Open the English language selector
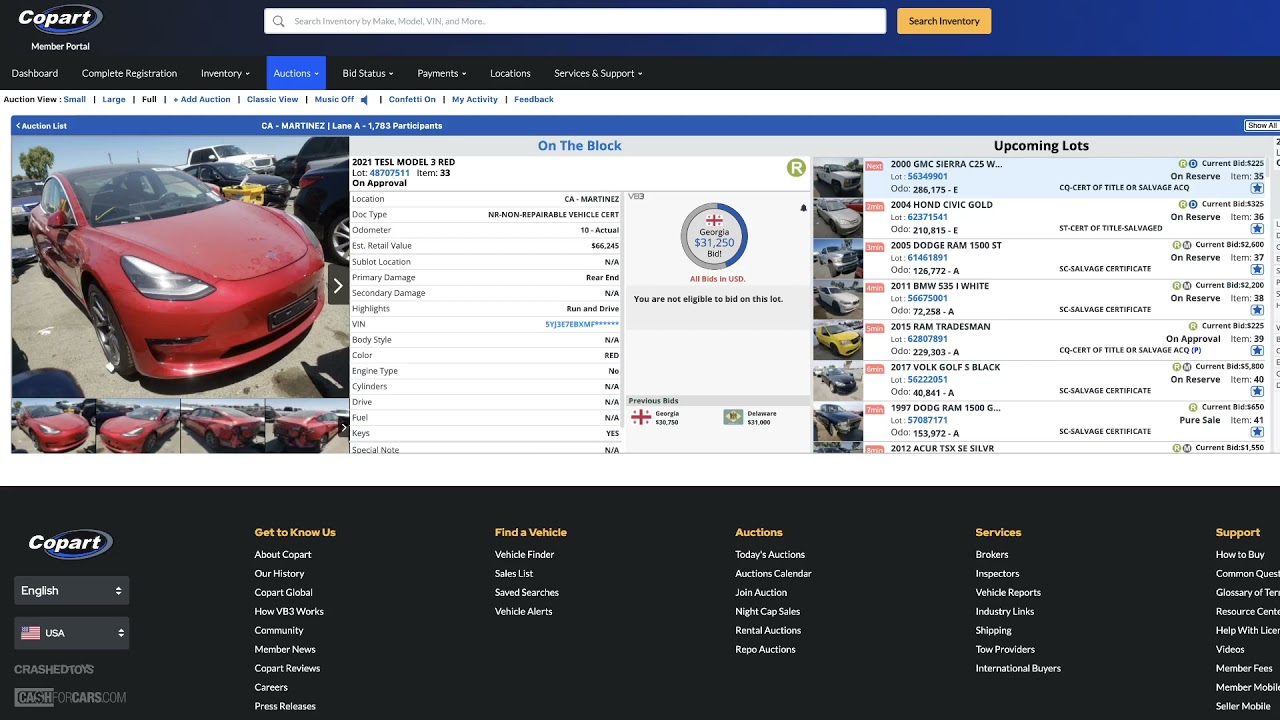The height and width of the screenshot is (720, 1280). 71,591
